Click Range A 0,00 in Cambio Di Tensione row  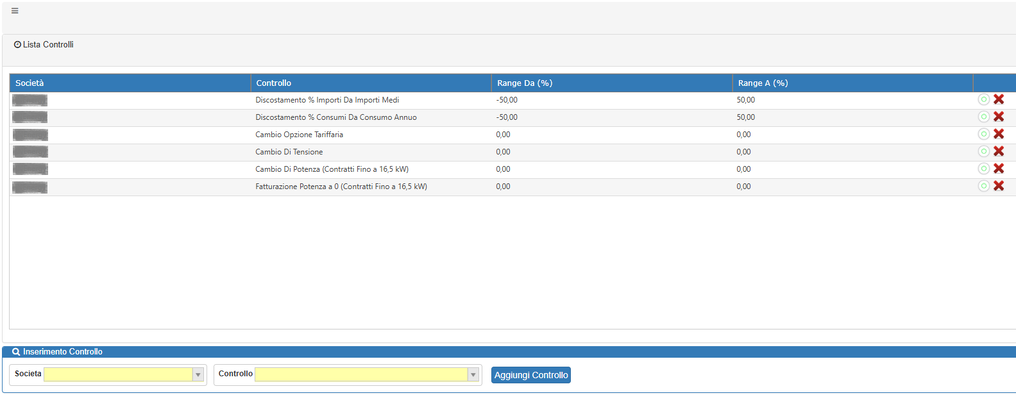click(744, 152)
